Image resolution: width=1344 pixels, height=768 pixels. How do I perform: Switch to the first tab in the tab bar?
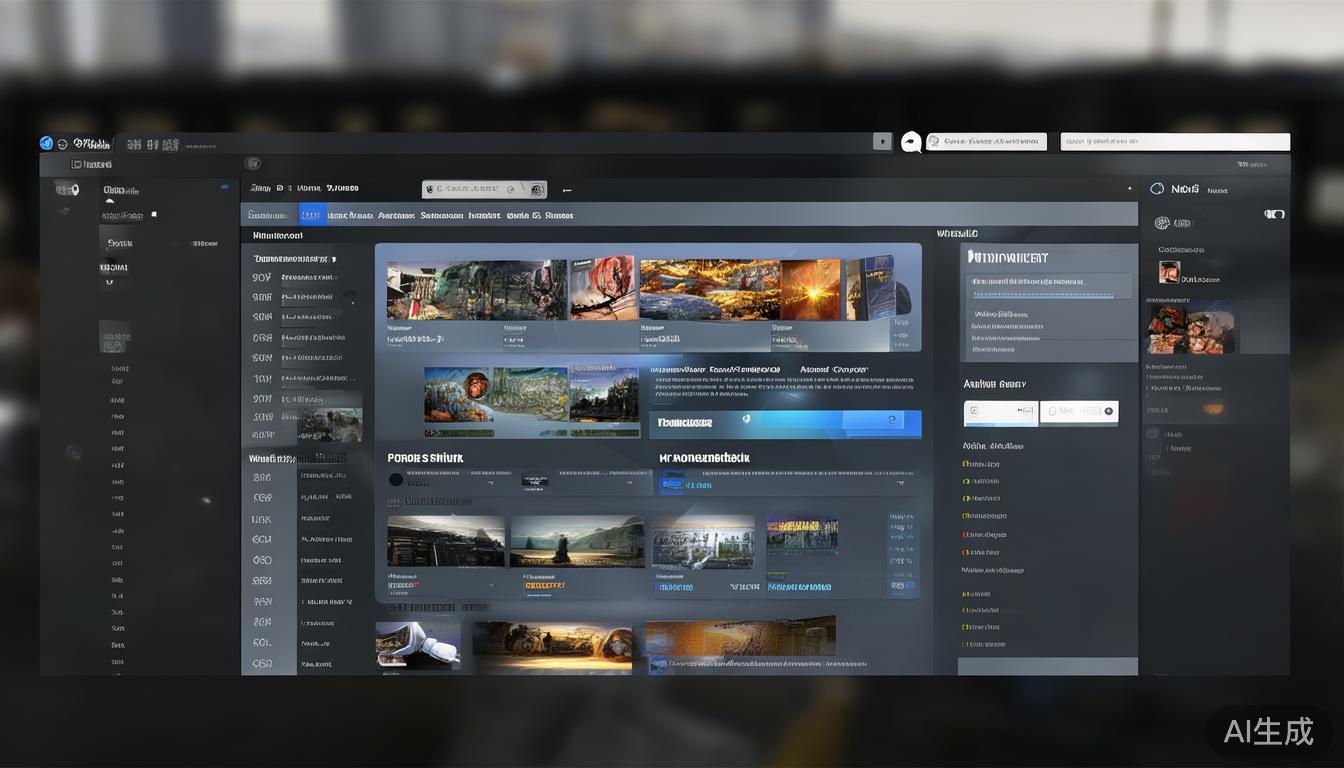(267, 215)
